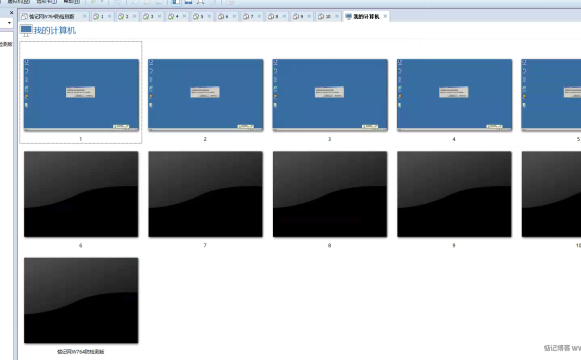581x360 pixels.
Task: Select the thumbnail of virtual machine 8
Action: 330,194
